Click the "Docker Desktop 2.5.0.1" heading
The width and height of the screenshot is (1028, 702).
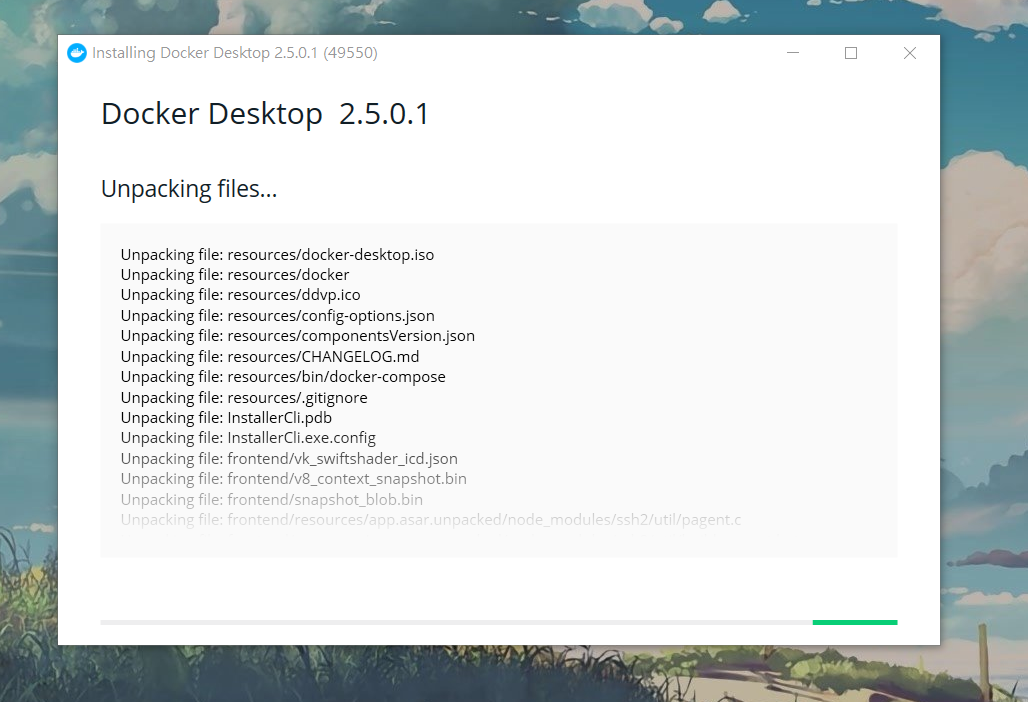[265, 114]
